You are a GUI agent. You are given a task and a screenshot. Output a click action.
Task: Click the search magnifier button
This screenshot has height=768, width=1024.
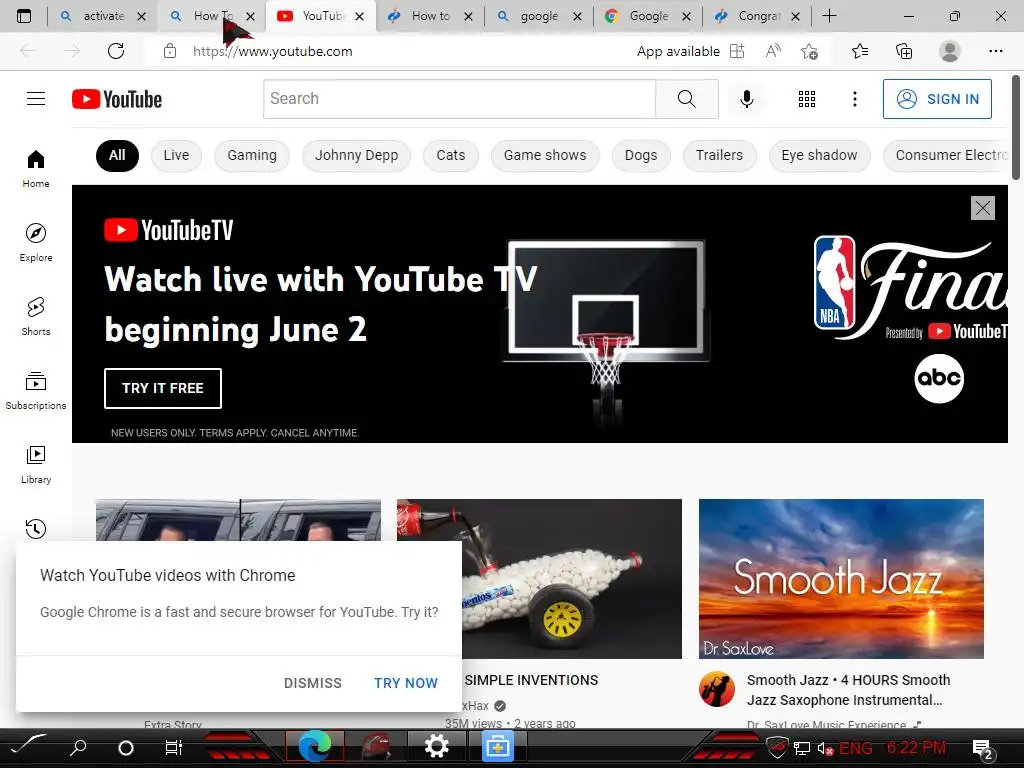686,99
